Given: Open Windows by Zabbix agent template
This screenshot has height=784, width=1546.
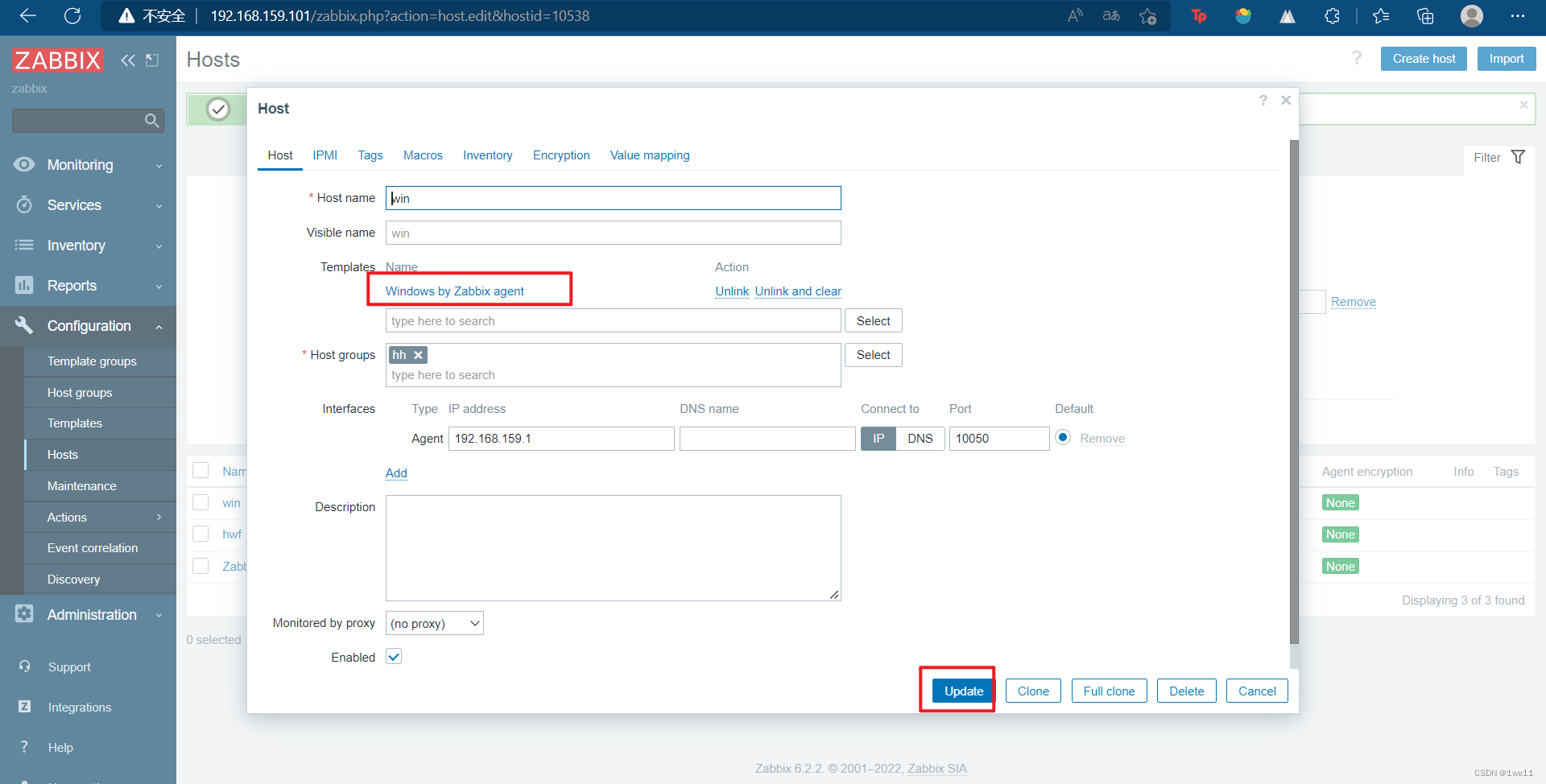Looking at the screenshot, I should click(x=455, y=291).
